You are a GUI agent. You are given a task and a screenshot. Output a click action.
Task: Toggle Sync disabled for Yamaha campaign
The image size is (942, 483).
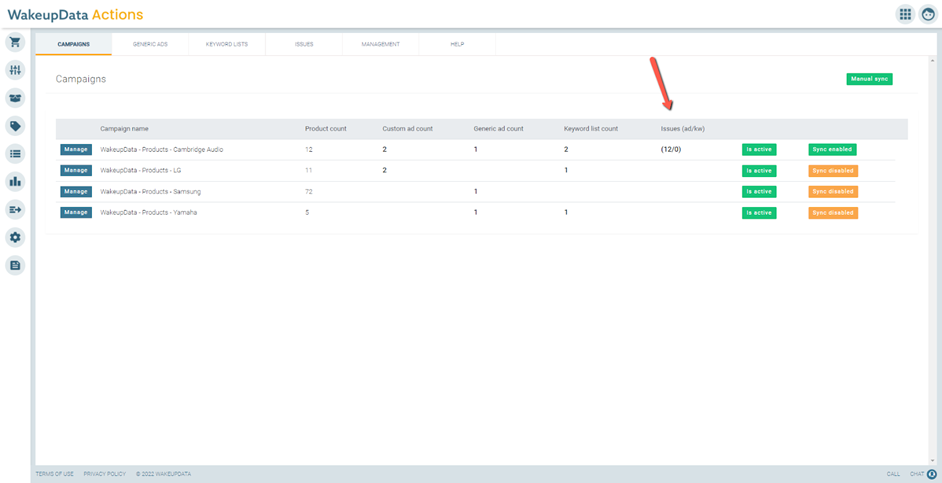[x=833, y=213]
